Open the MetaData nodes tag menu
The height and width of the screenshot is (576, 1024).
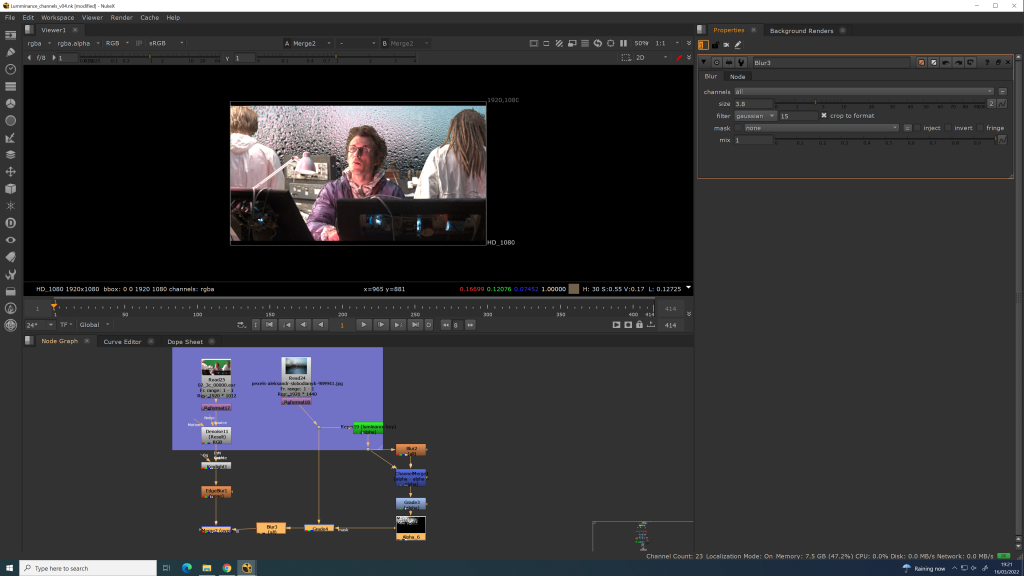10,257
